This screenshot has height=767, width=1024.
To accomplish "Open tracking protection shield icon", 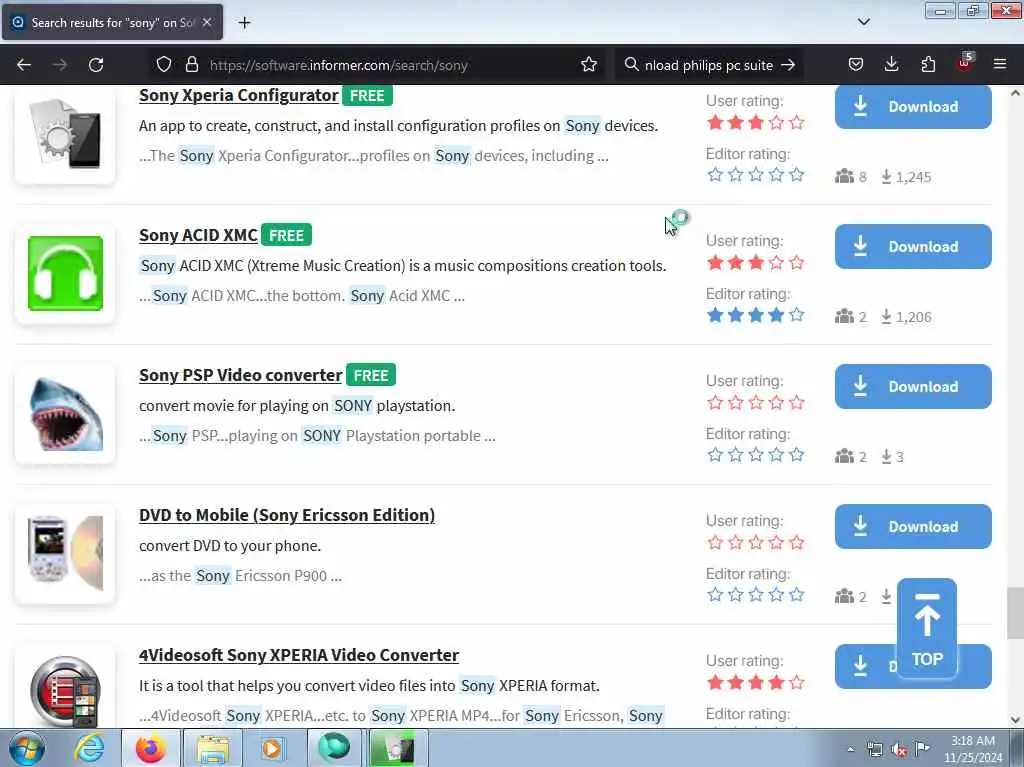I will coord(164,65).
